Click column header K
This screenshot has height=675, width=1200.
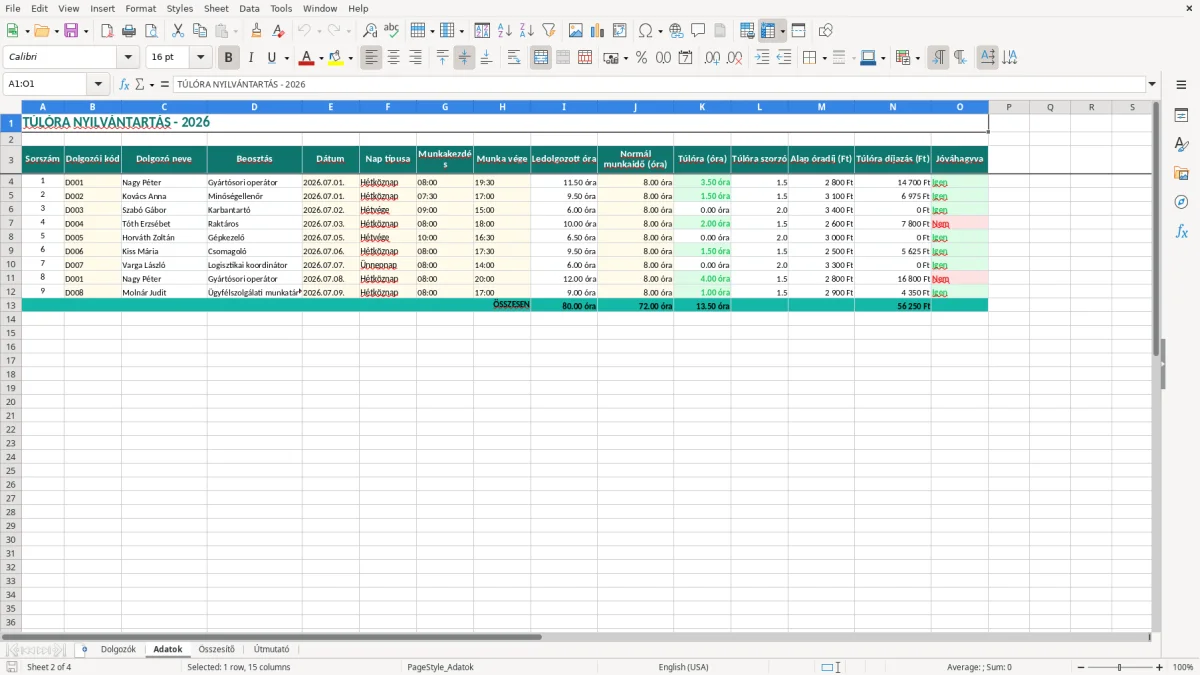point(702,107)
